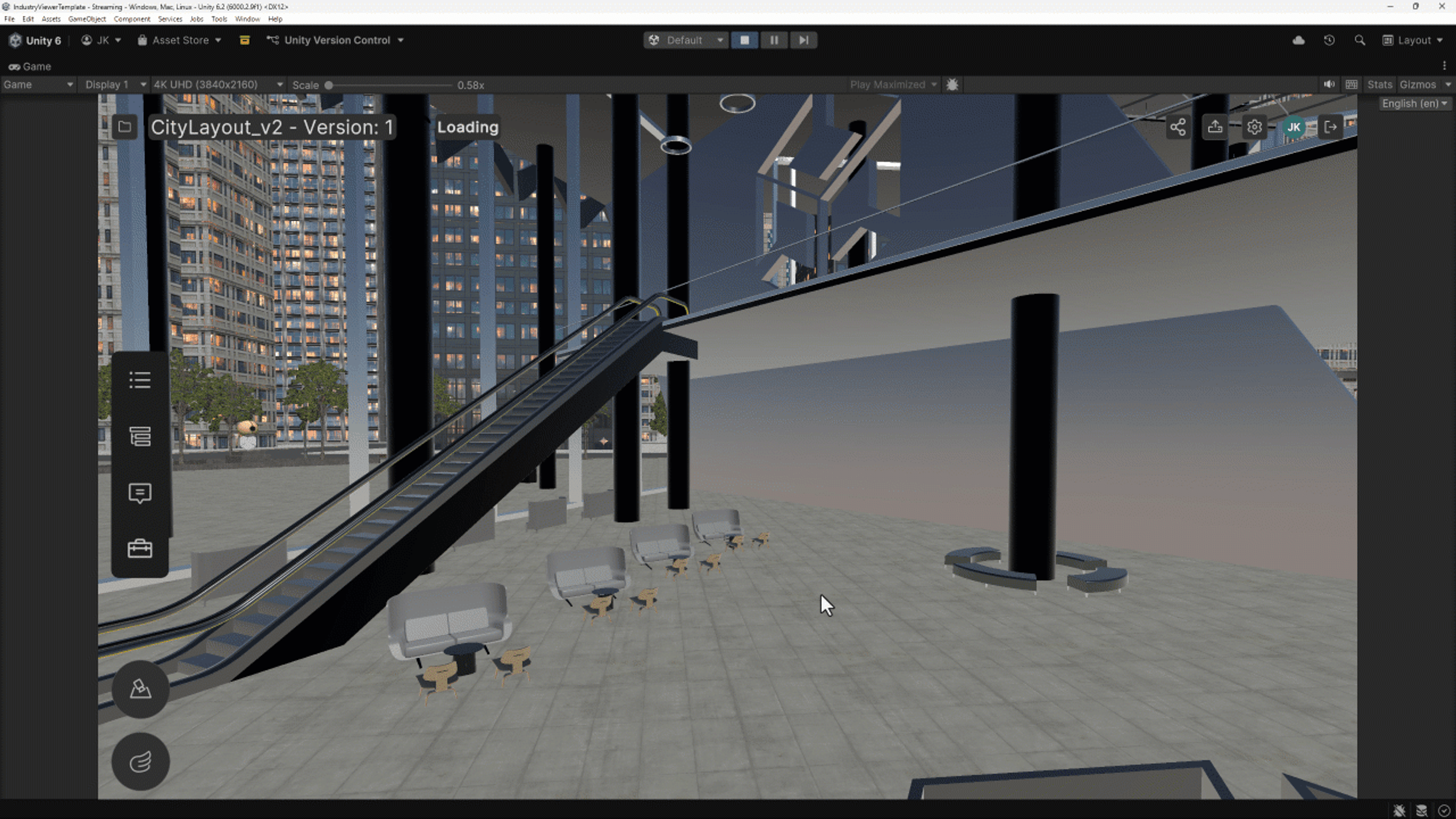1456x819 pixels.
Task: Step one frame with the step button
Action: click(x=804, y=40)
